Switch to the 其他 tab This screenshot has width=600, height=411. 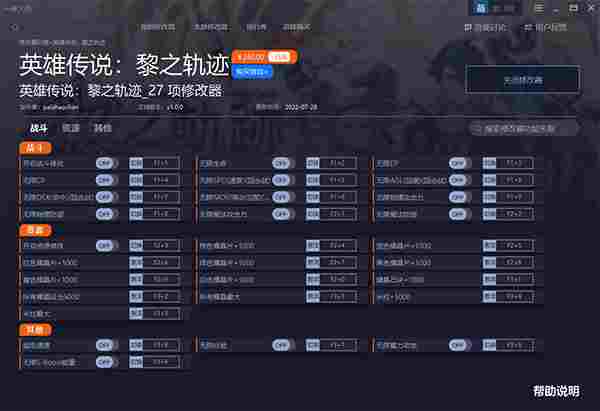coord(103,128)
